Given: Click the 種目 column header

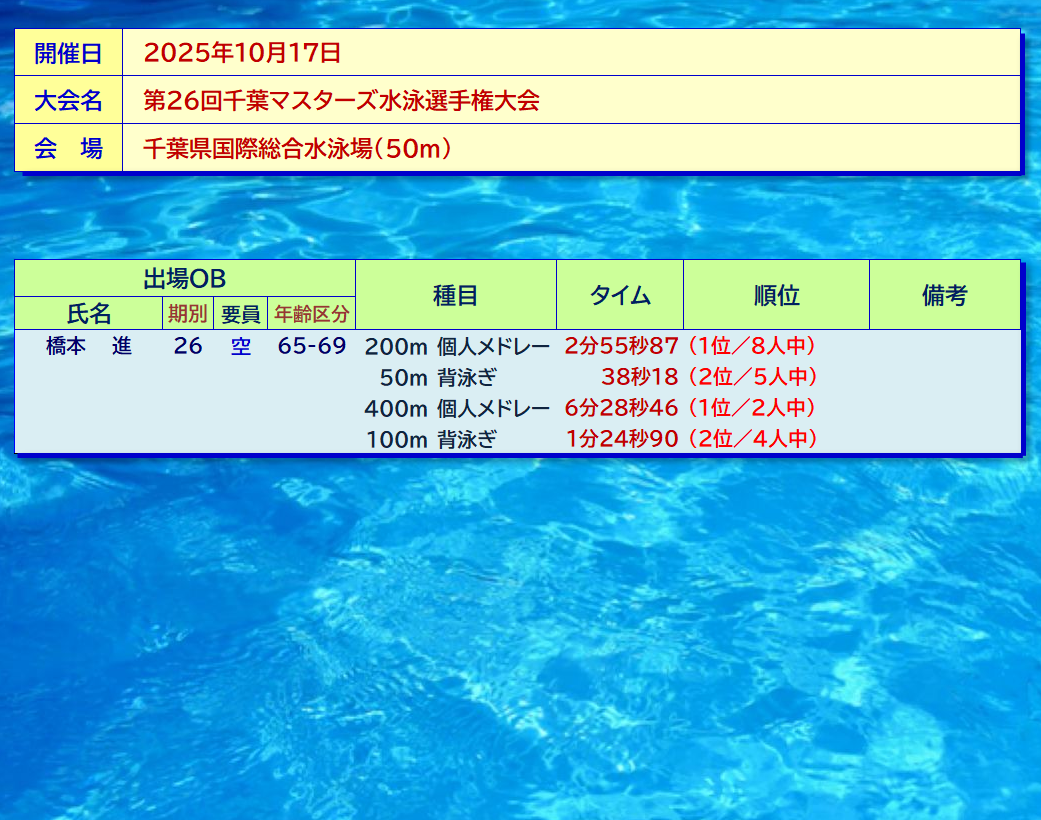Looking at the screenshot, I should pyautogui.click(x=455, y=295).
